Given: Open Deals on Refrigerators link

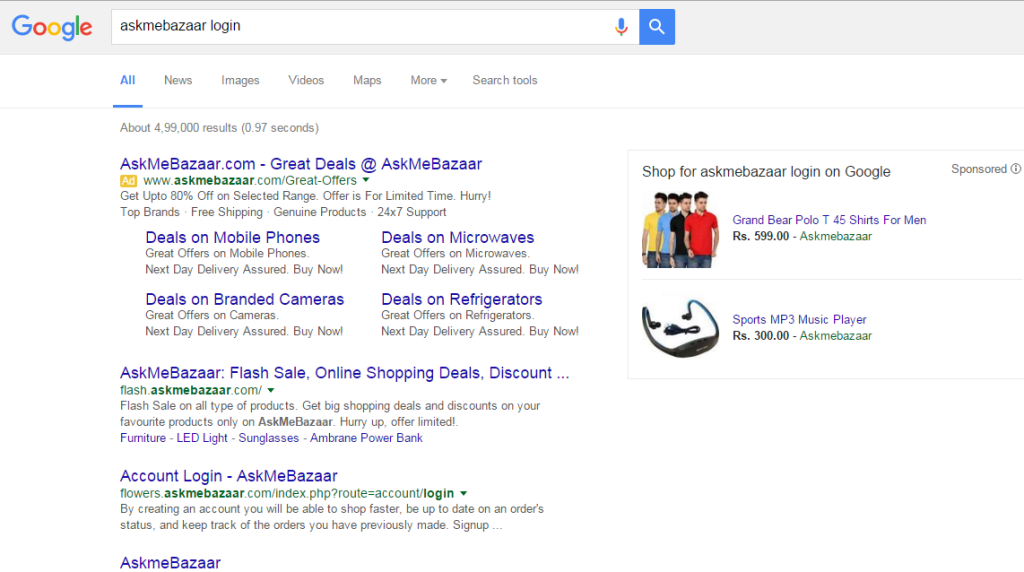Looking at the screenshot, I should click(462, 299).
